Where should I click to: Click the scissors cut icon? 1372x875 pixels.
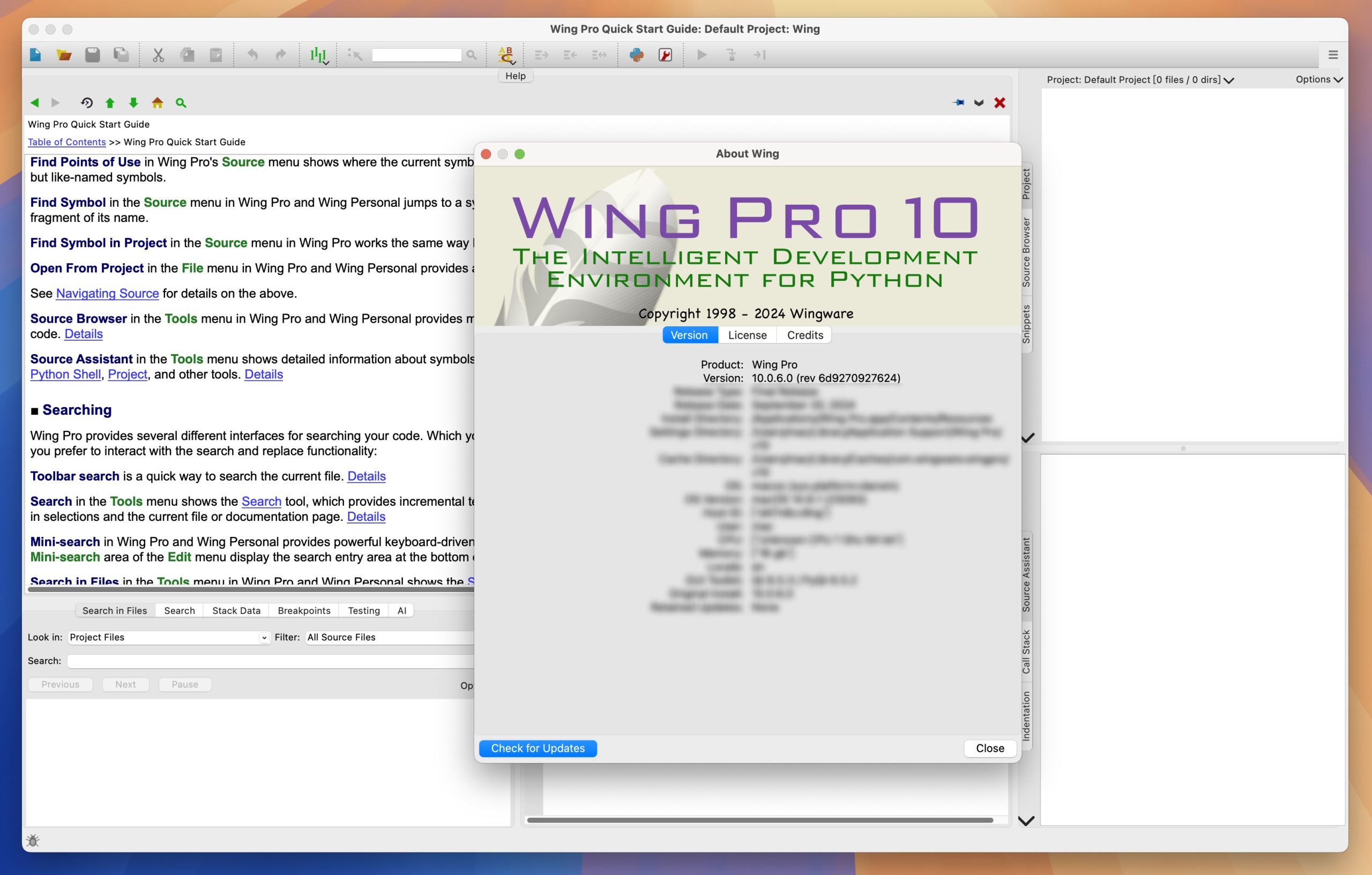[x=159, y=55]
